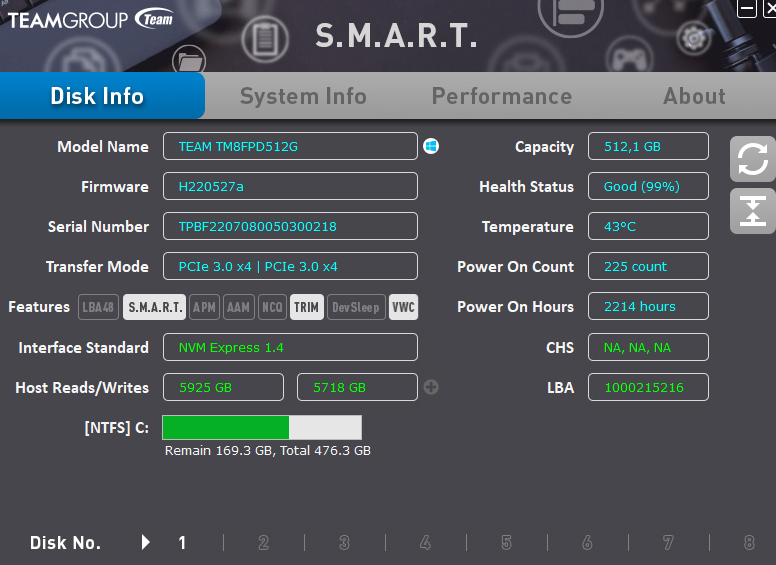Click the S.M.A.R.T. title text
Image resolution: width=776 pixels, height=565 pixels.
(x=396, y=36)
